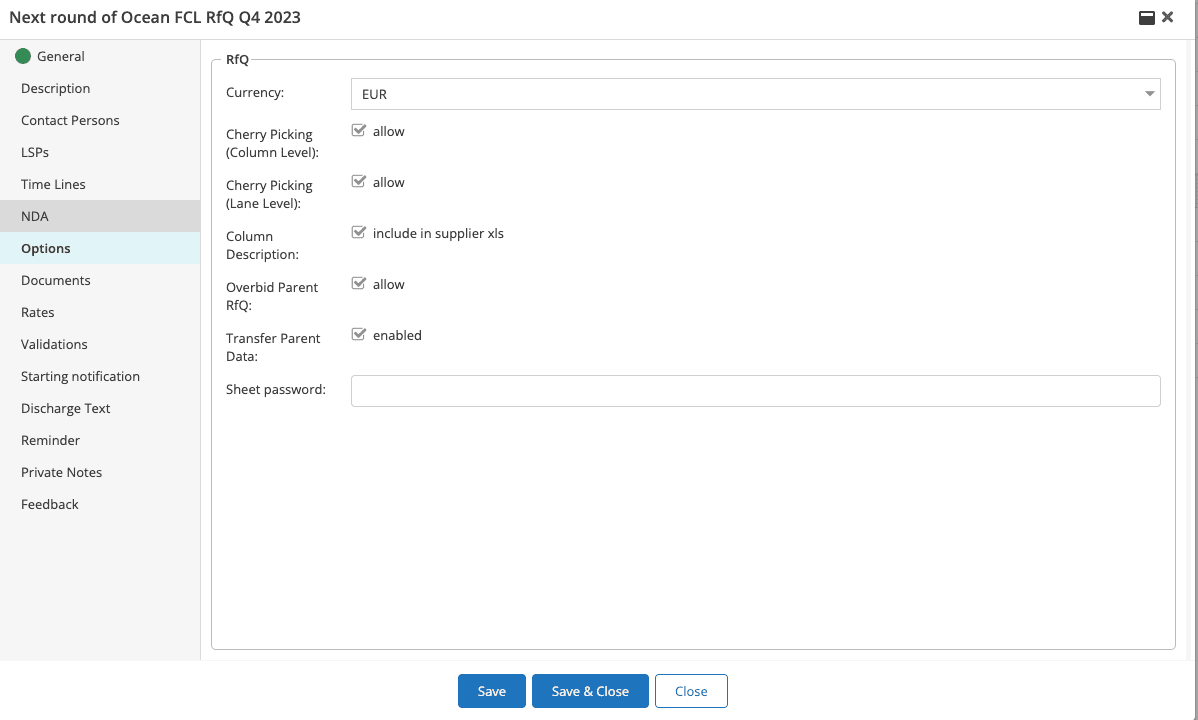
Task: Click the Transfer Parent Data: label
Action: pyautogui.click(x=273, y=347)
